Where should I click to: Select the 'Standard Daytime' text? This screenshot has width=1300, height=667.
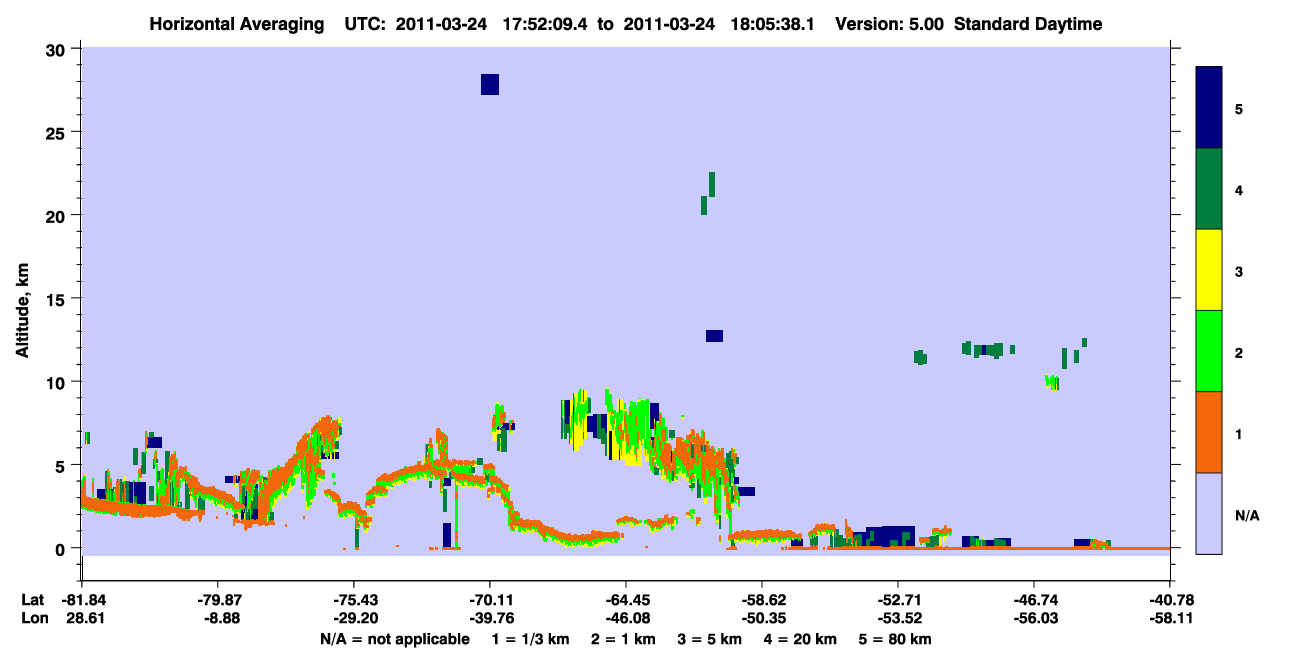coord(1028,24)
